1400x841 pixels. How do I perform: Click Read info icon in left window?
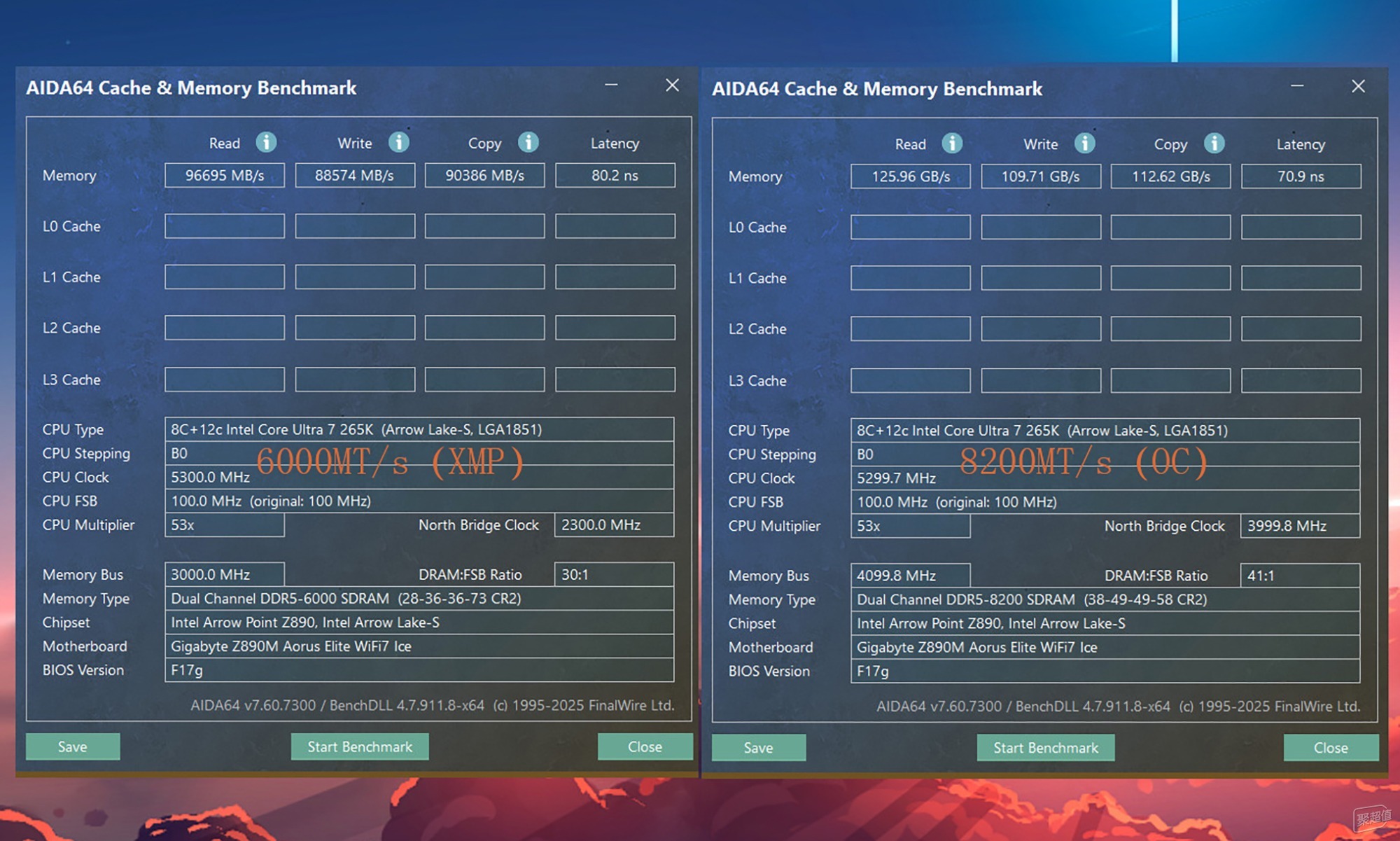point(266,143)
